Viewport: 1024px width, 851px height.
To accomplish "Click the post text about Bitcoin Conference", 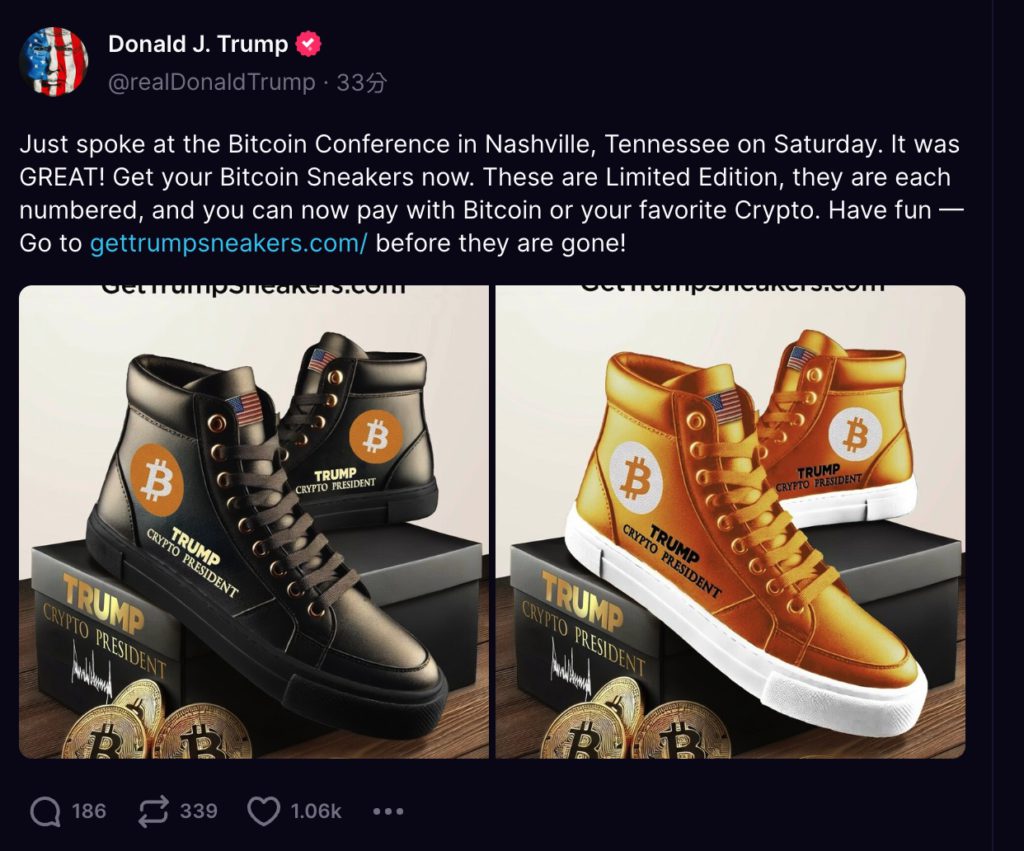I will (x=488, y=178).
